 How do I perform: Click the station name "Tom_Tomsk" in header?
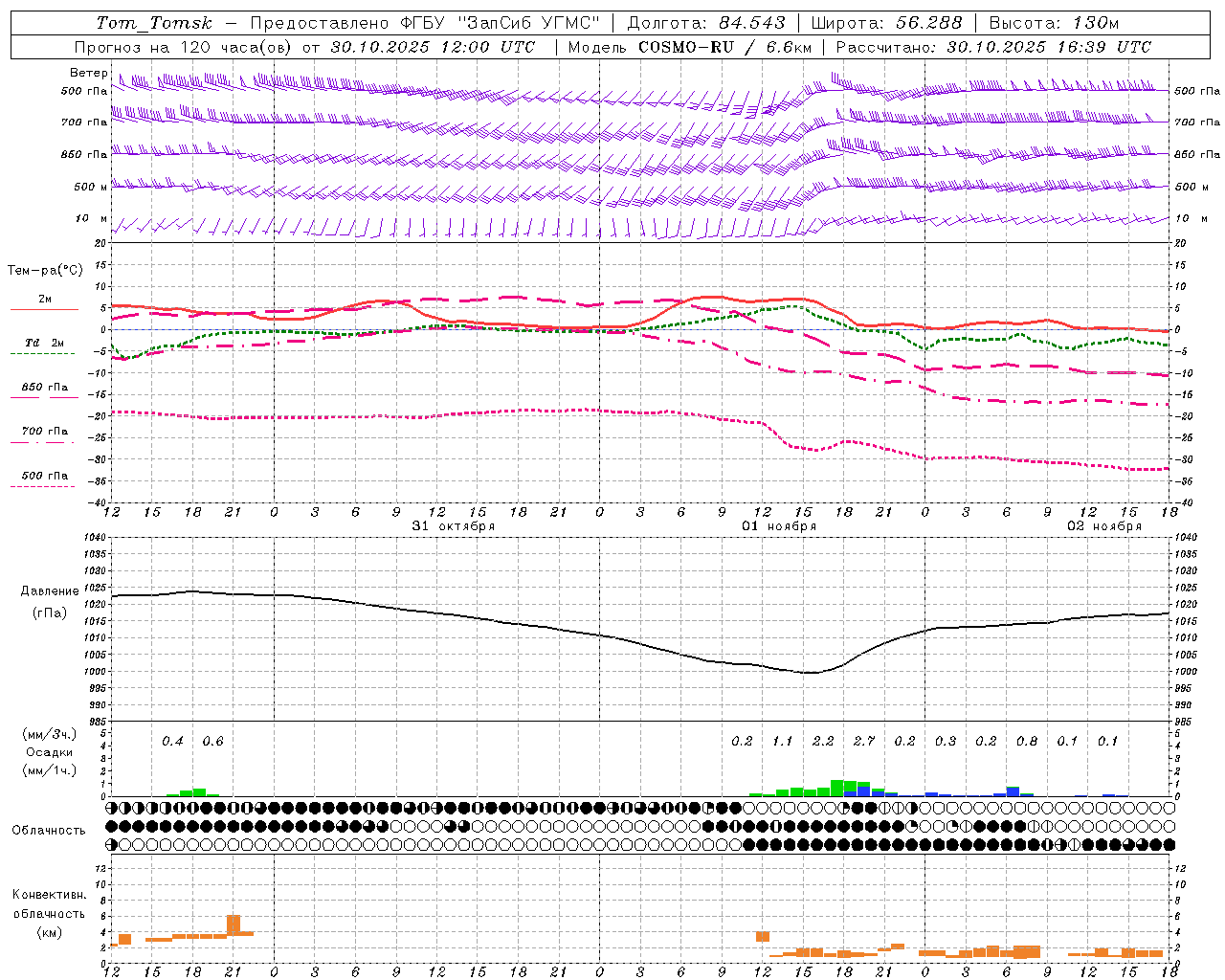153,23
